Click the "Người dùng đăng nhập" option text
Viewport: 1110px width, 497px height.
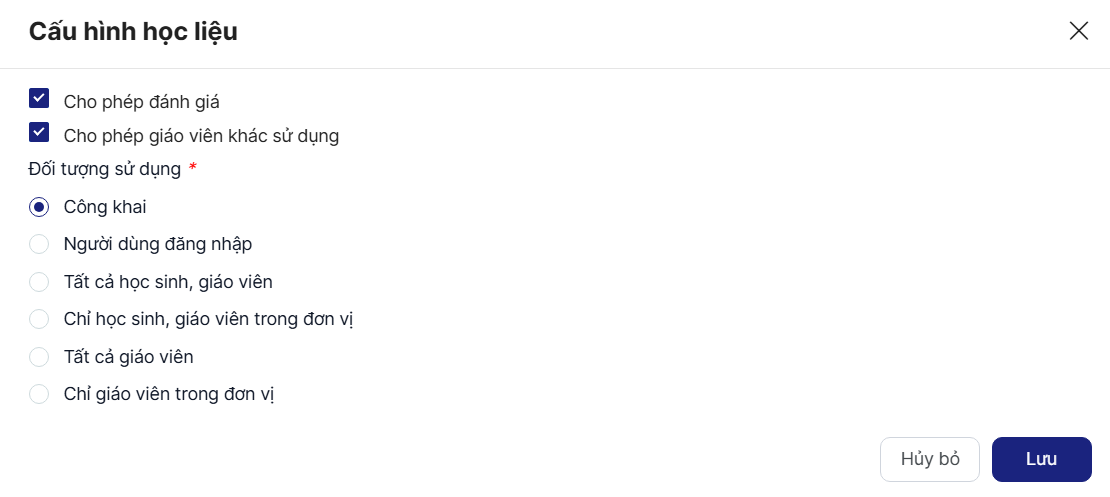pyautogui.click(x=157, y=244)
